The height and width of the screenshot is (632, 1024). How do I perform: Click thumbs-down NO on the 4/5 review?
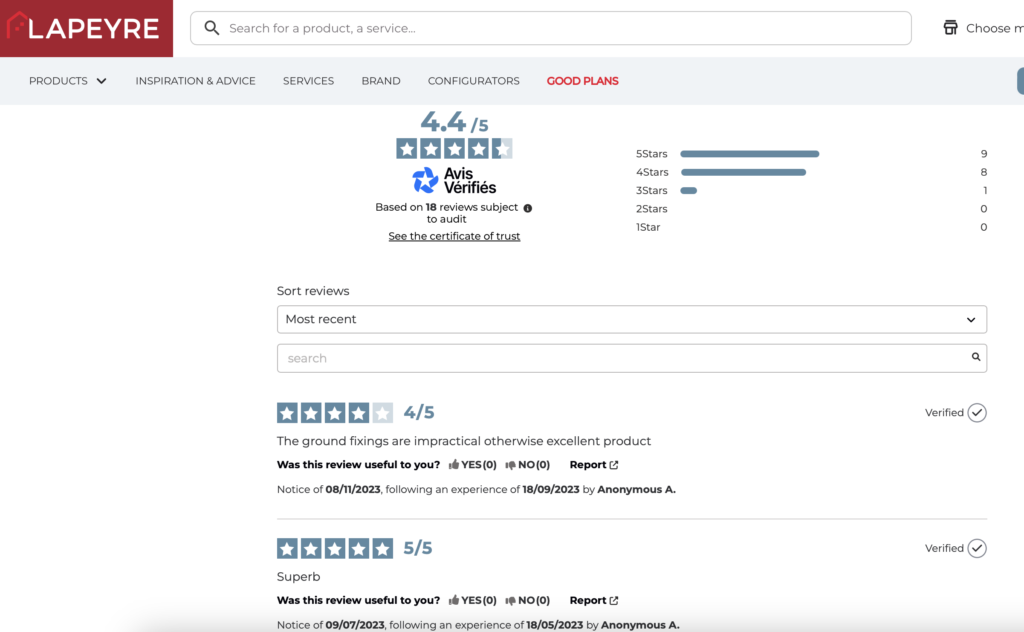click(x=528, y=465)
